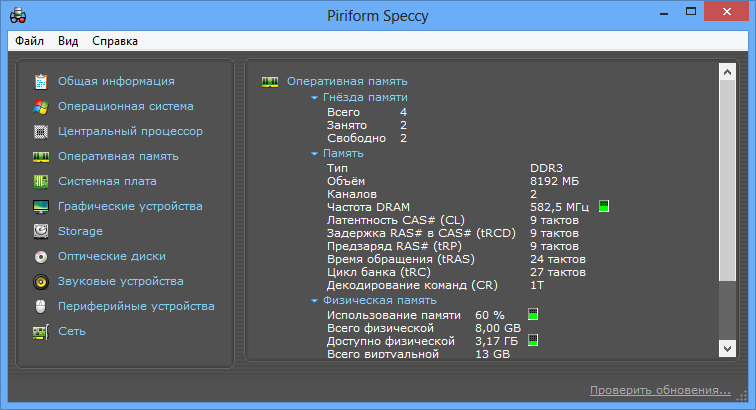Click the Частота DRAM label
The width and height of the screenshot is (756, 410).
click(368, 207)
